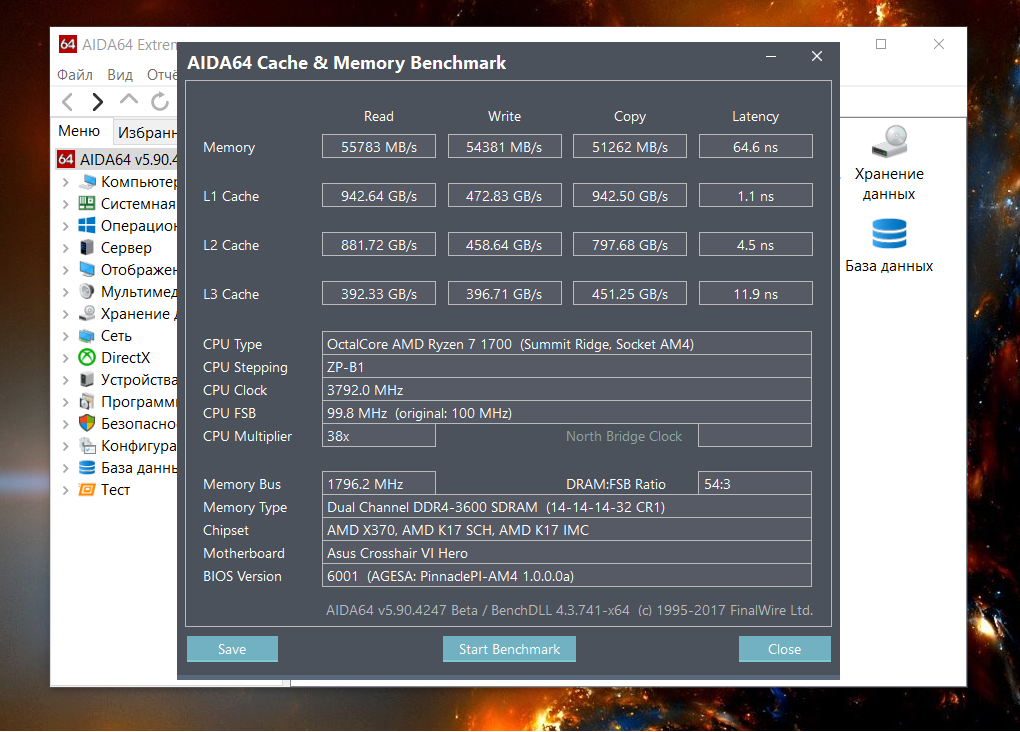The image size is (1020, 732).
Task: Select the Сервер tree icon
Action: click(87, 248)
